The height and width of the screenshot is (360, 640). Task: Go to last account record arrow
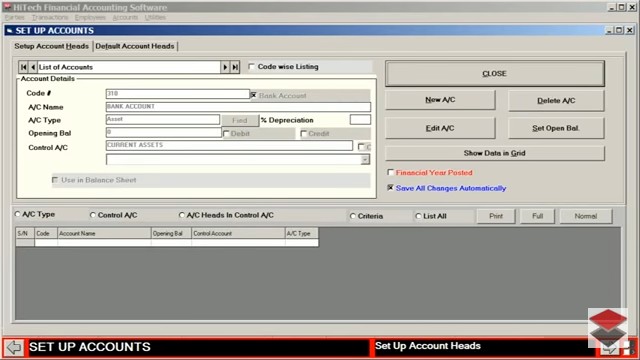235,67
